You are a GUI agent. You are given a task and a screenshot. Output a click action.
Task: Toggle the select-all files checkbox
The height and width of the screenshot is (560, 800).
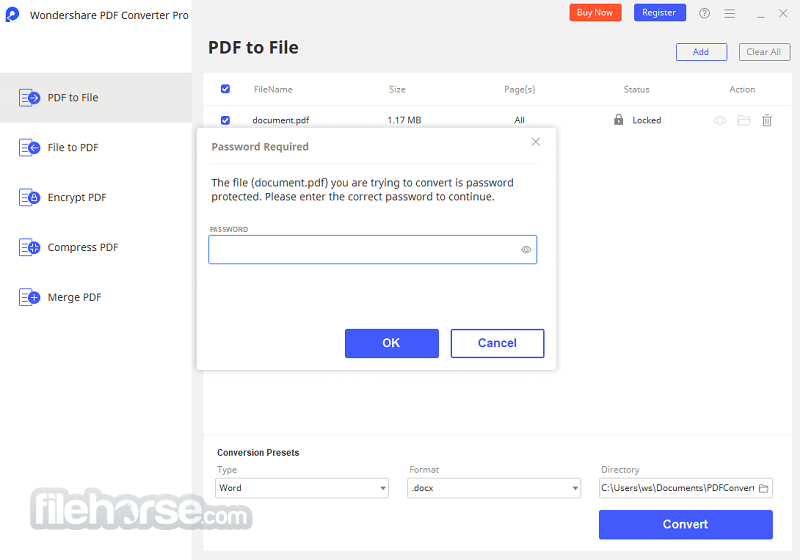225,89
